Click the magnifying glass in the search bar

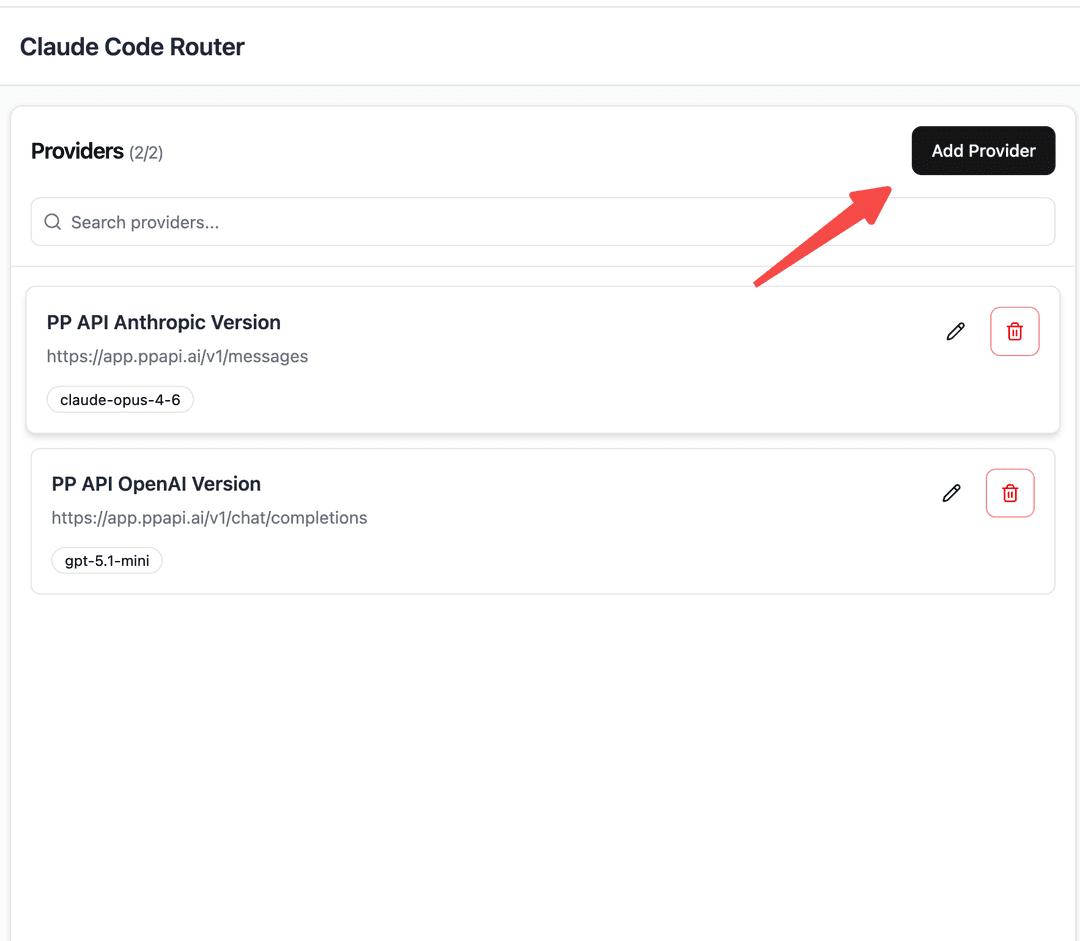[x=52, y=221]
